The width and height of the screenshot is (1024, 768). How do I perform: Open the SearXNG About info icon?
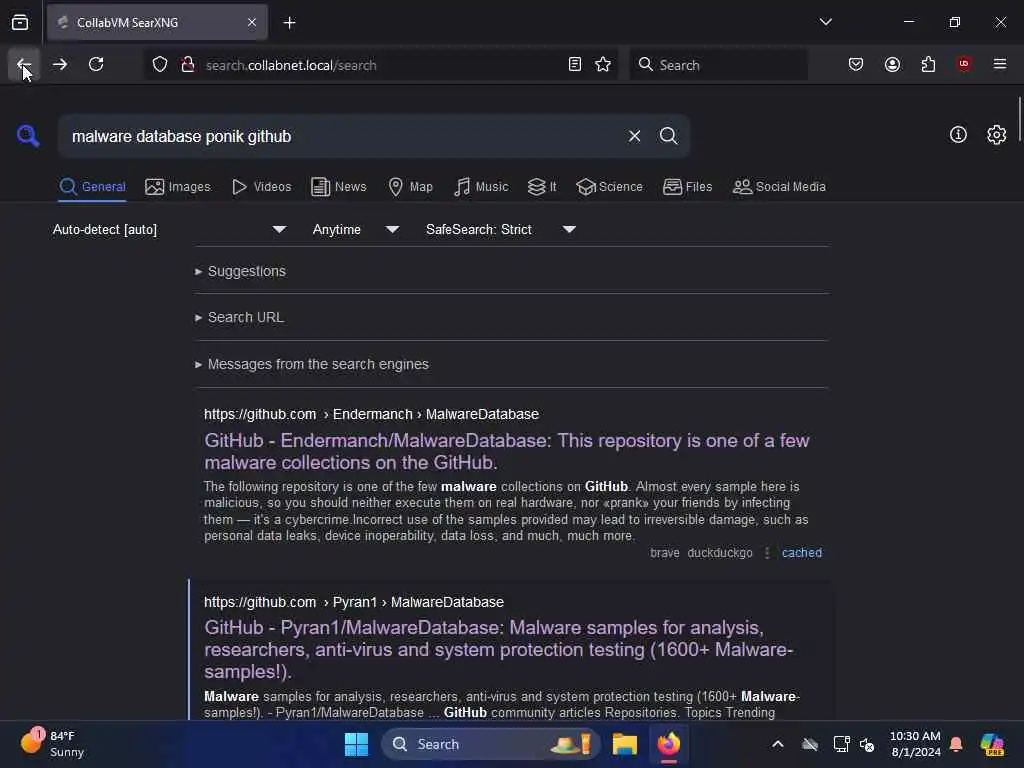[x=958, y=135]
